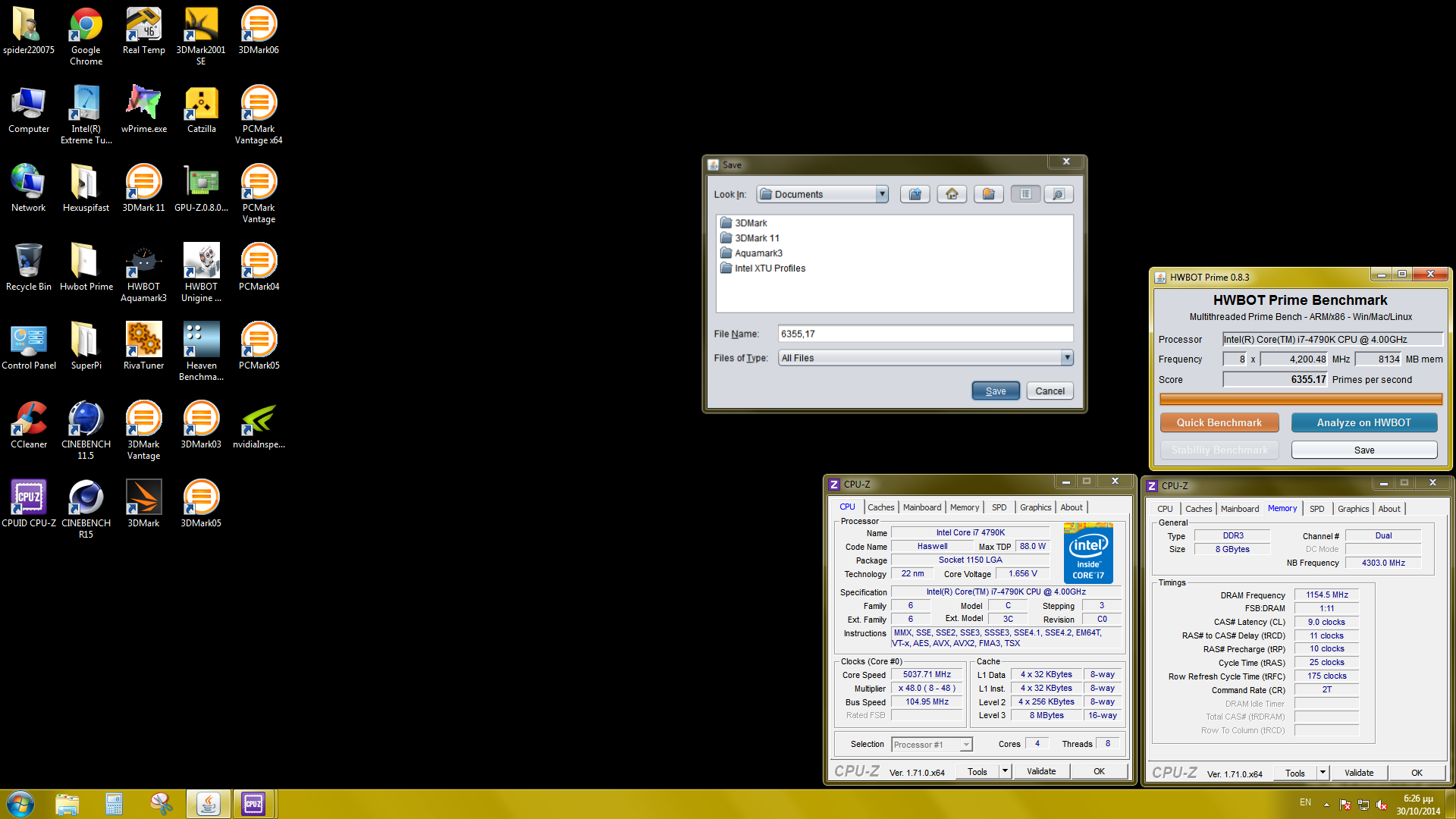Click the HWBOT Prime Score field
Screen dimensions: 1456x819
pyautogui.click(x=1276, y=379)
